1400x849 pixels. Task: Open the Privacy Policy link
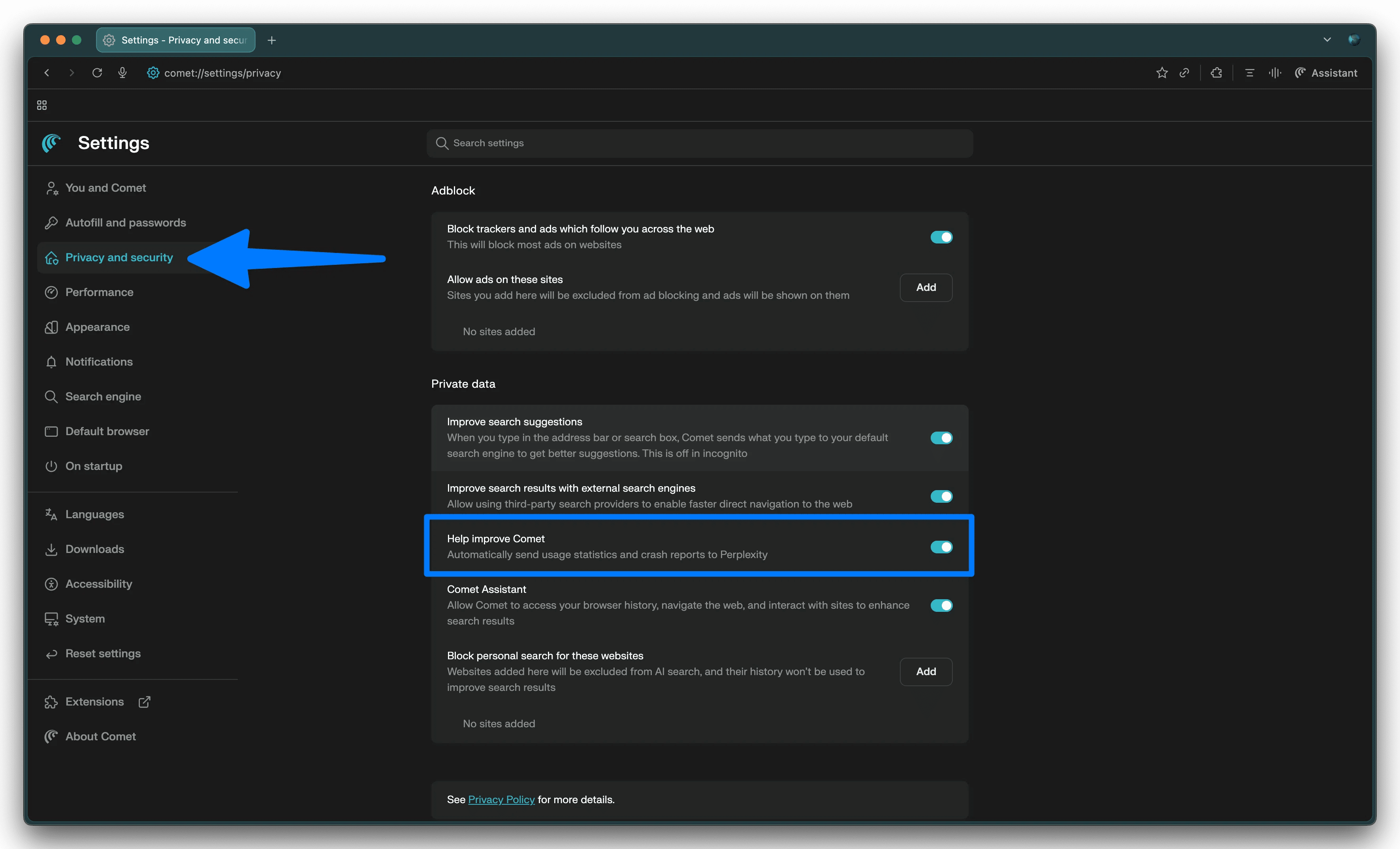[x=501, y=800]
